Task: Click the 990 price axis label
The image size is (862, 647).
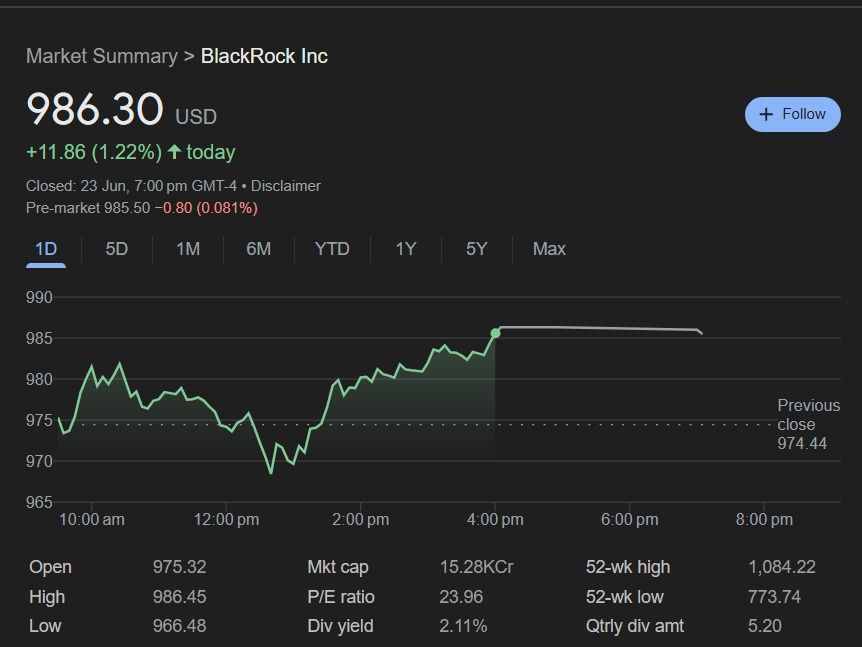Action: tap(39, 297)
